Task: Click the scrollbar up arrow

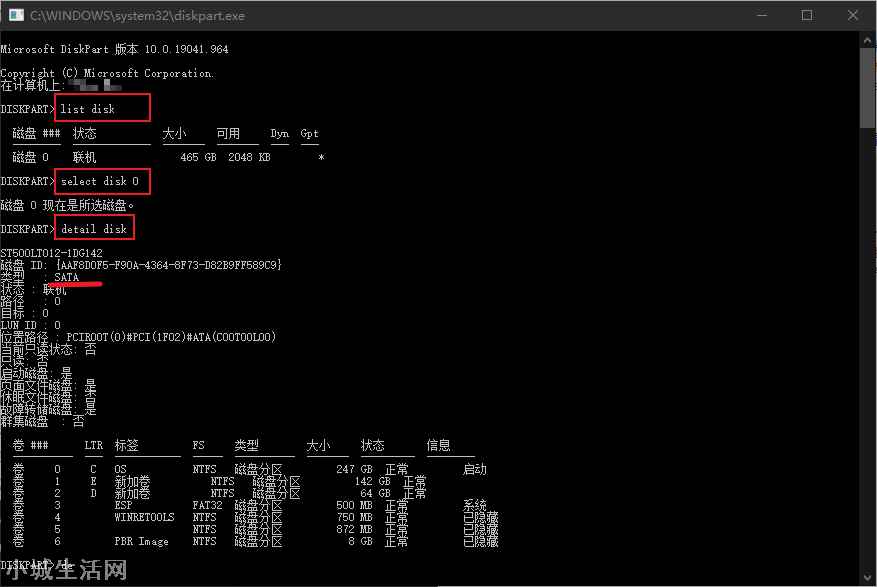Action: tap(867, 40)
